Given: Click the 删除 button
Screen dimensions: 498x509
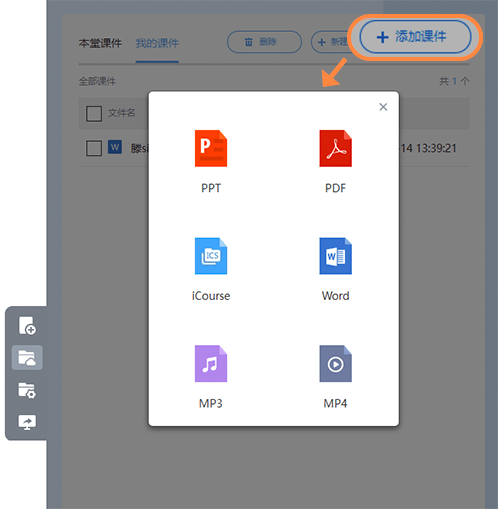Looking at the screenshot, I should click(264, 42).
